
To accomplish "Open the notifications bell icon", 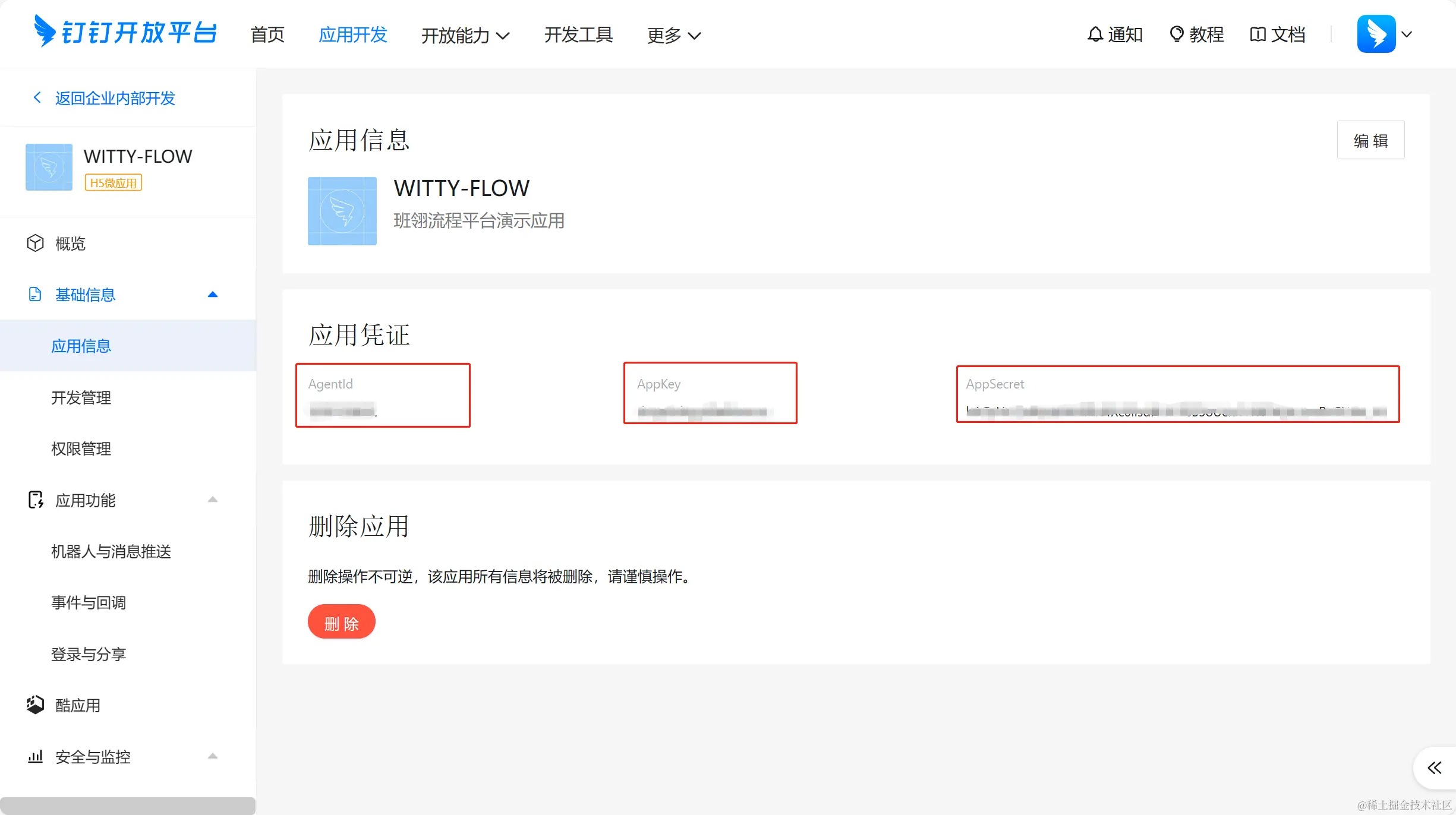I will (1095, 34).
